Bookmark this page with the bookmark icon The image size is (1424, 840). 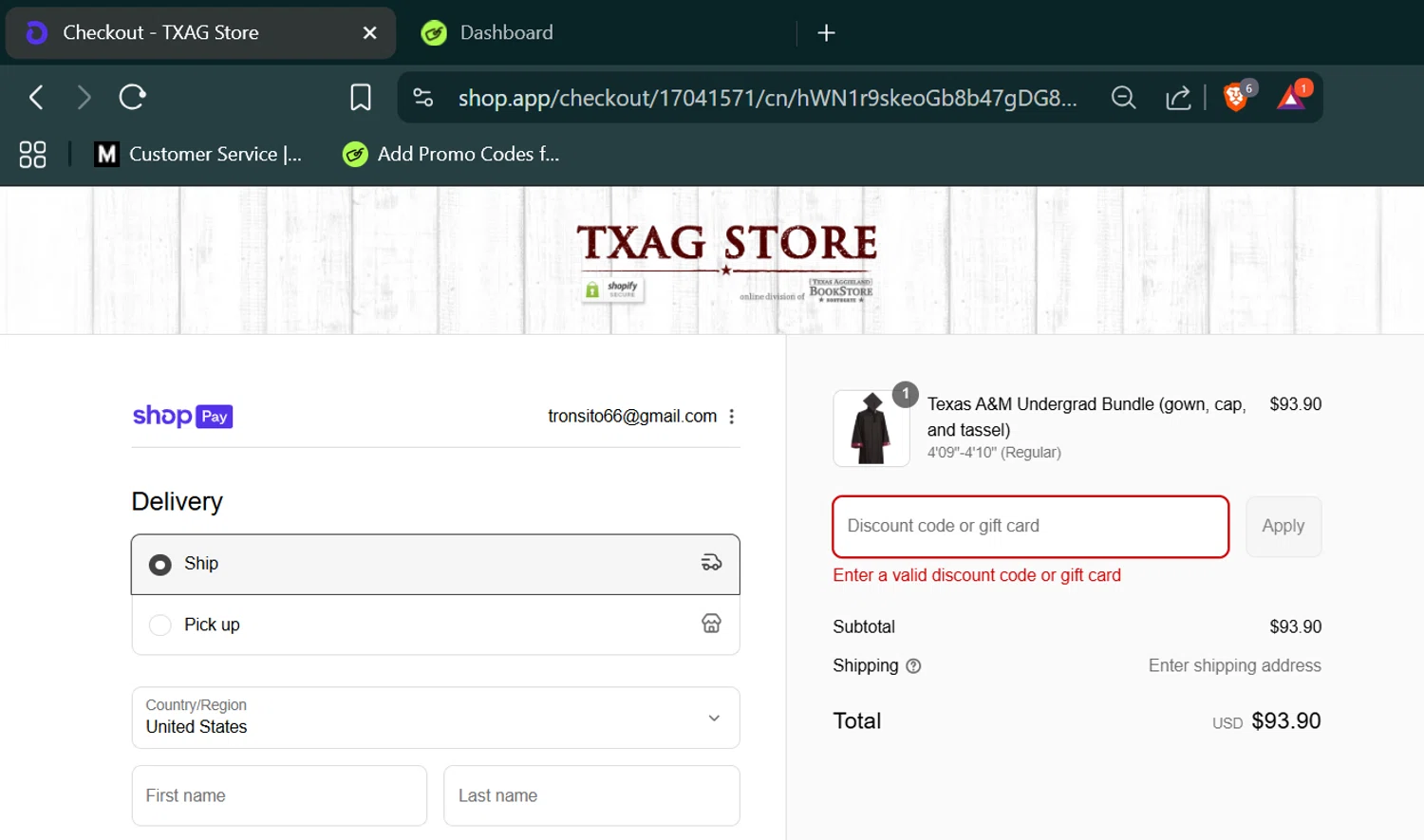coord(361,97)
